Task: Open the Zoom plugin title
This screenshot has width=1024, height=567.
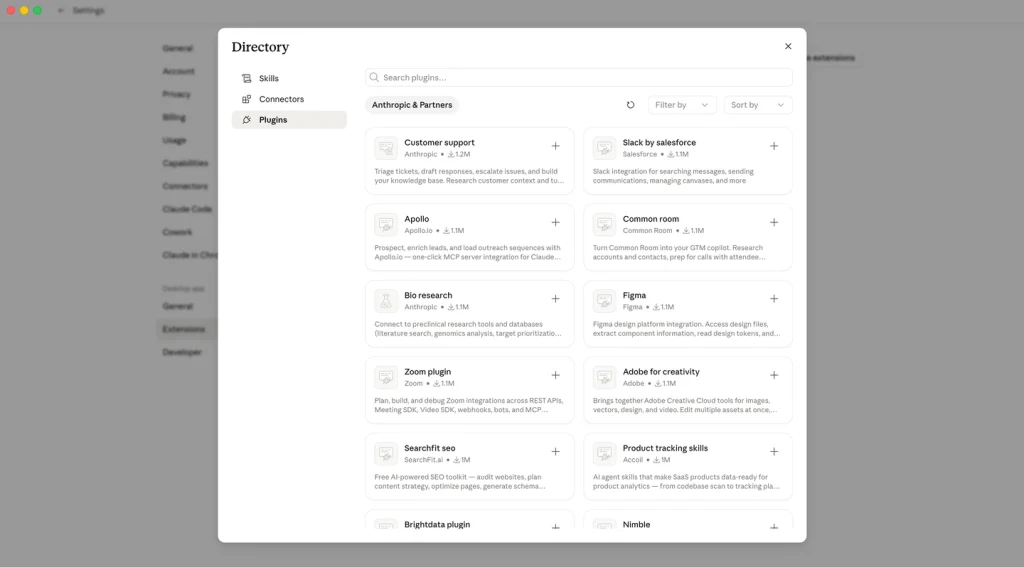Action: tap(427, 372)
